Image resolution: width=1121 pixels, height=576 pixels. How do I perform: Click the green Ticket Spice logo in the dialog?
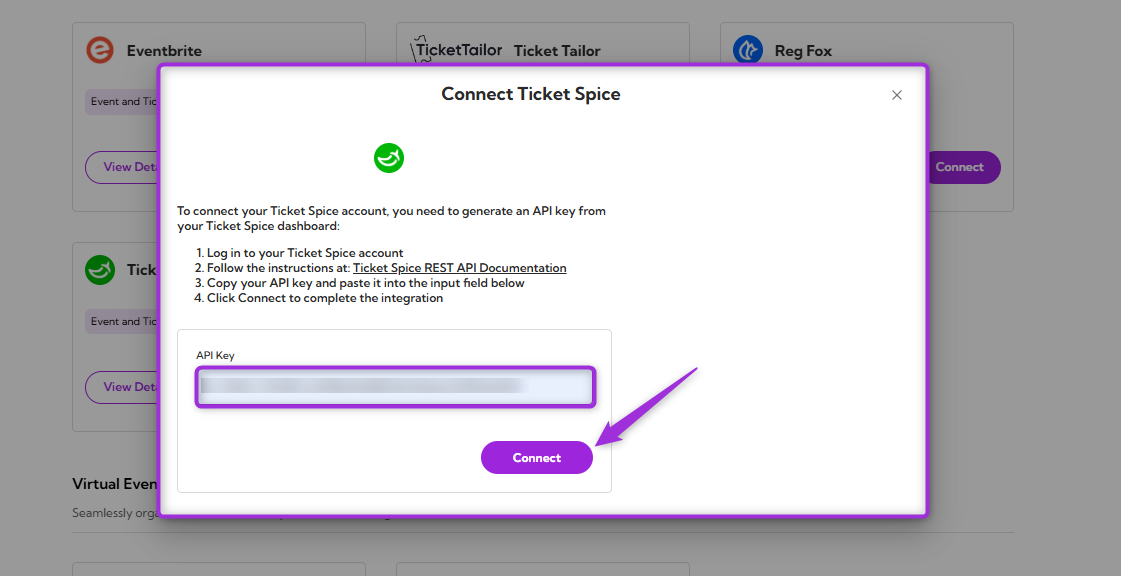[x=389, y=158]
